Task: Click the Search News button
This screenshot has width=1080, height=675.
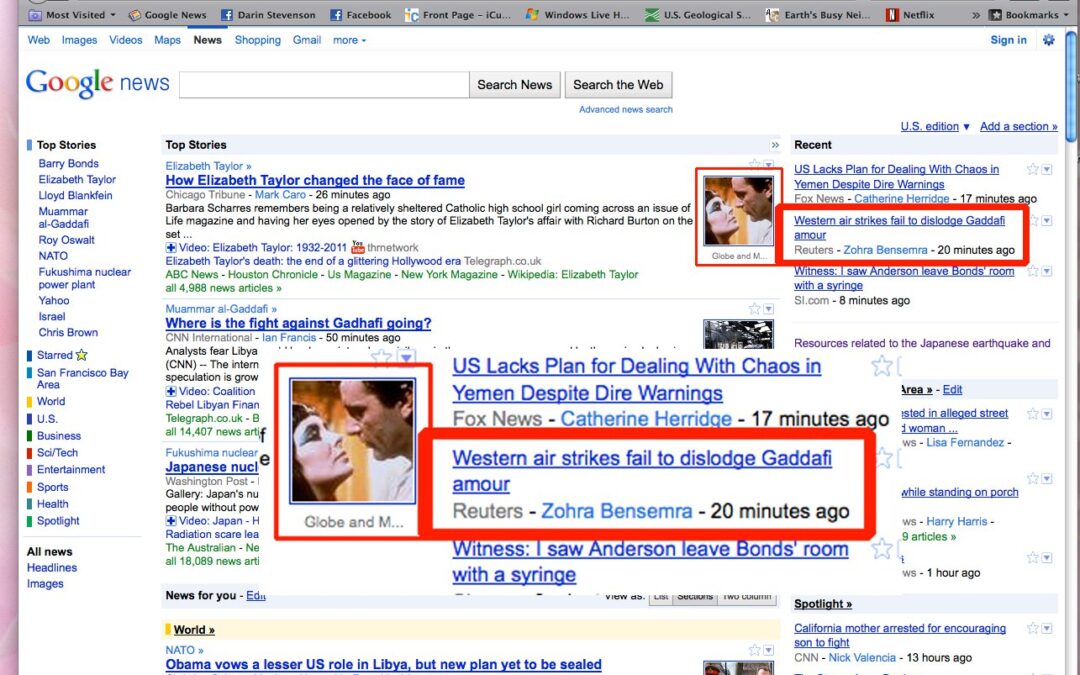Action: (515, 85)
